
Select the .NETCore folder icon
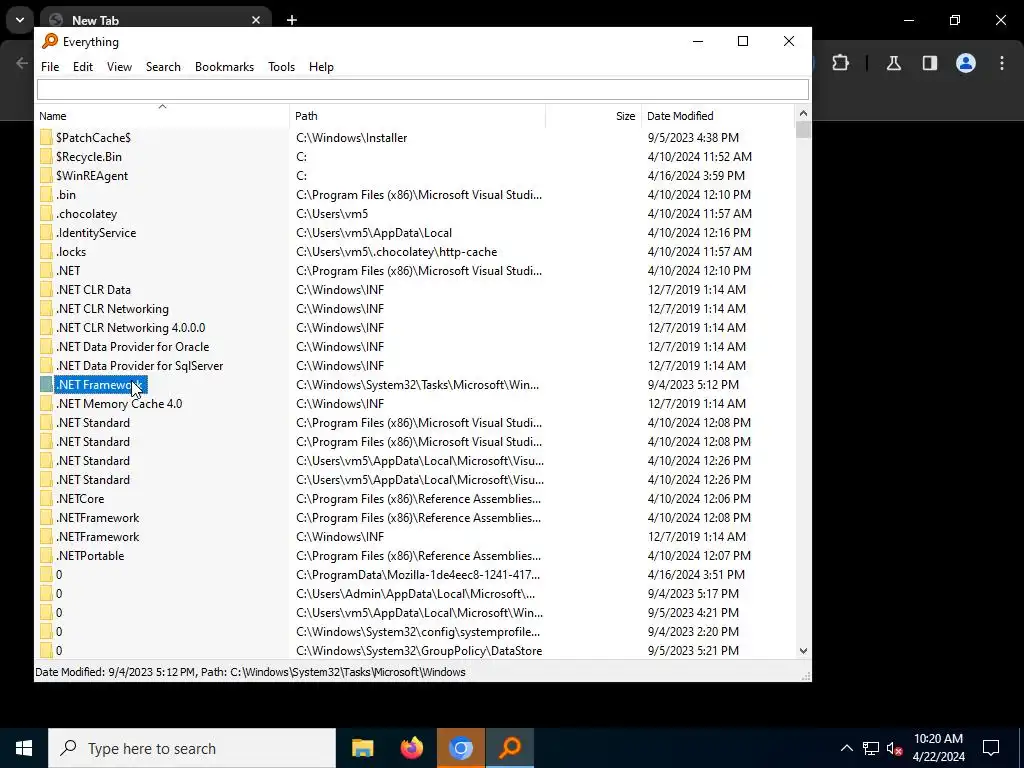46,499
